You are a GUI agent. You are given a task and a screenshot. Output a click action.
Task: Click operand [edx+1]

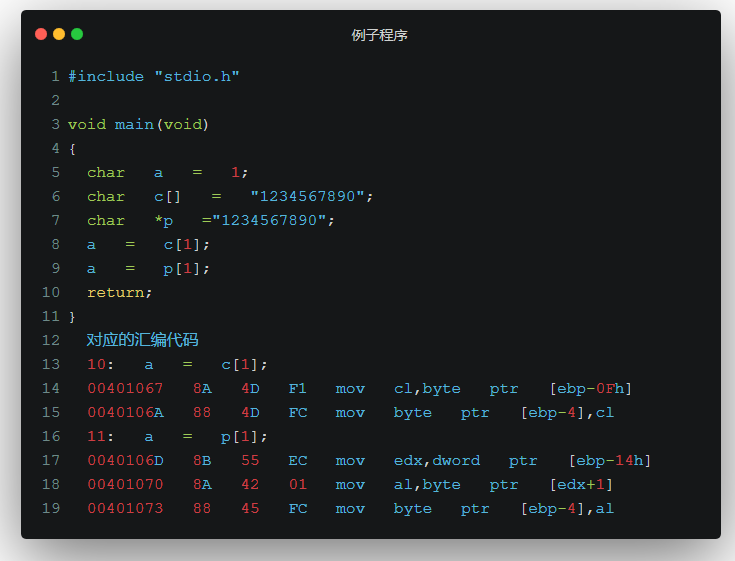tap(581, 485)
